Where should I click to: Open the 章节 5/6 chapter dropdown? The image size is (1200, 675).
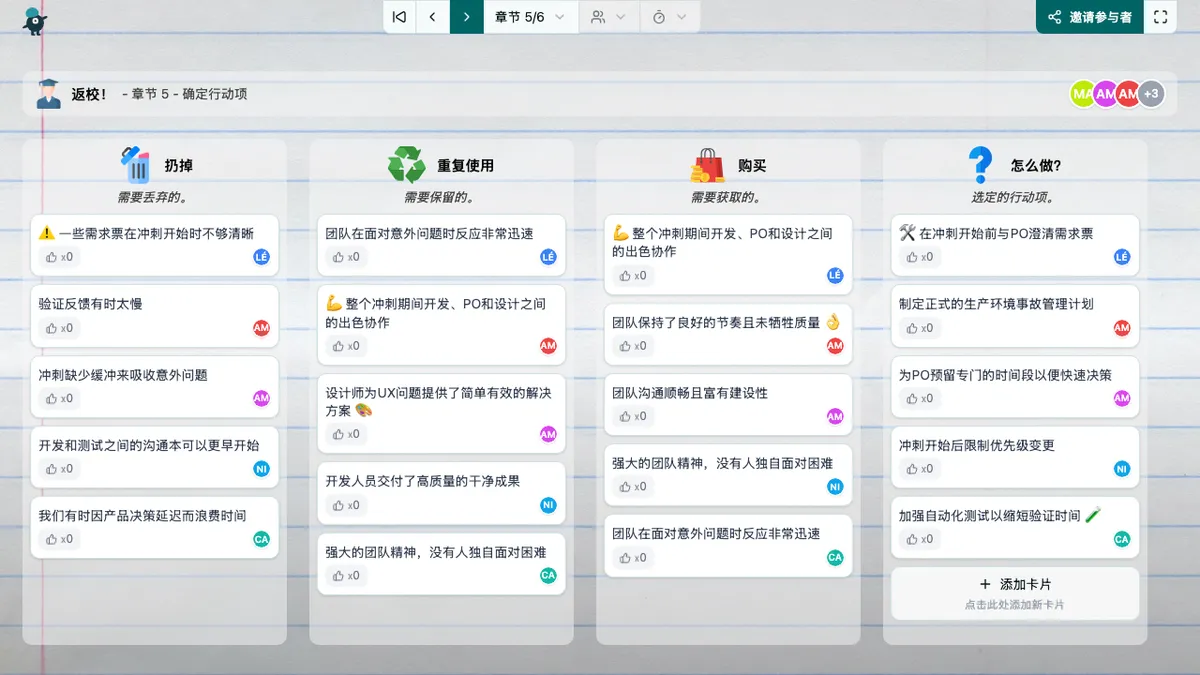click(x=530, y=17)
